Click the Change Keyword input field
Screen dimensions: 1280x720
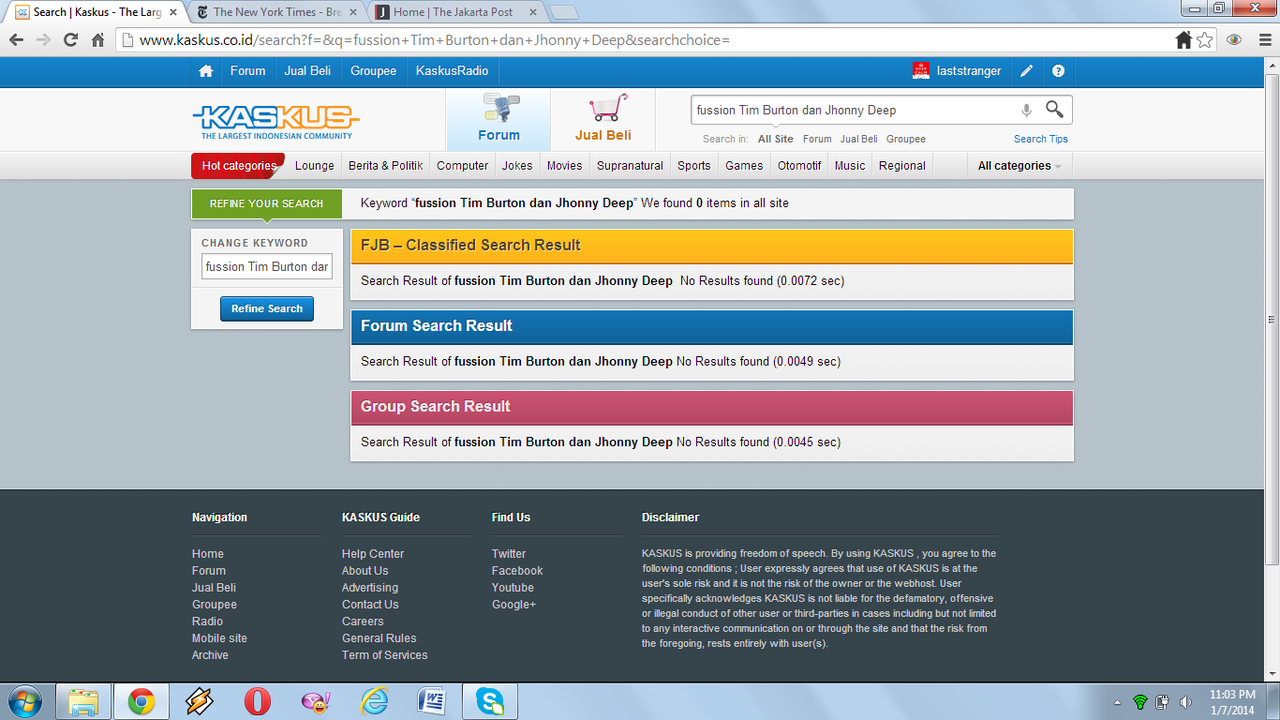click(x=267, y=267)
